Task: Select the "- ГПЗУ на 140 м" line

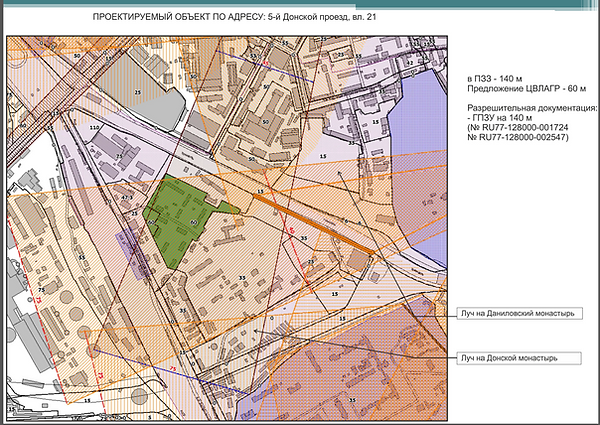Action: (x=499, y=118)
